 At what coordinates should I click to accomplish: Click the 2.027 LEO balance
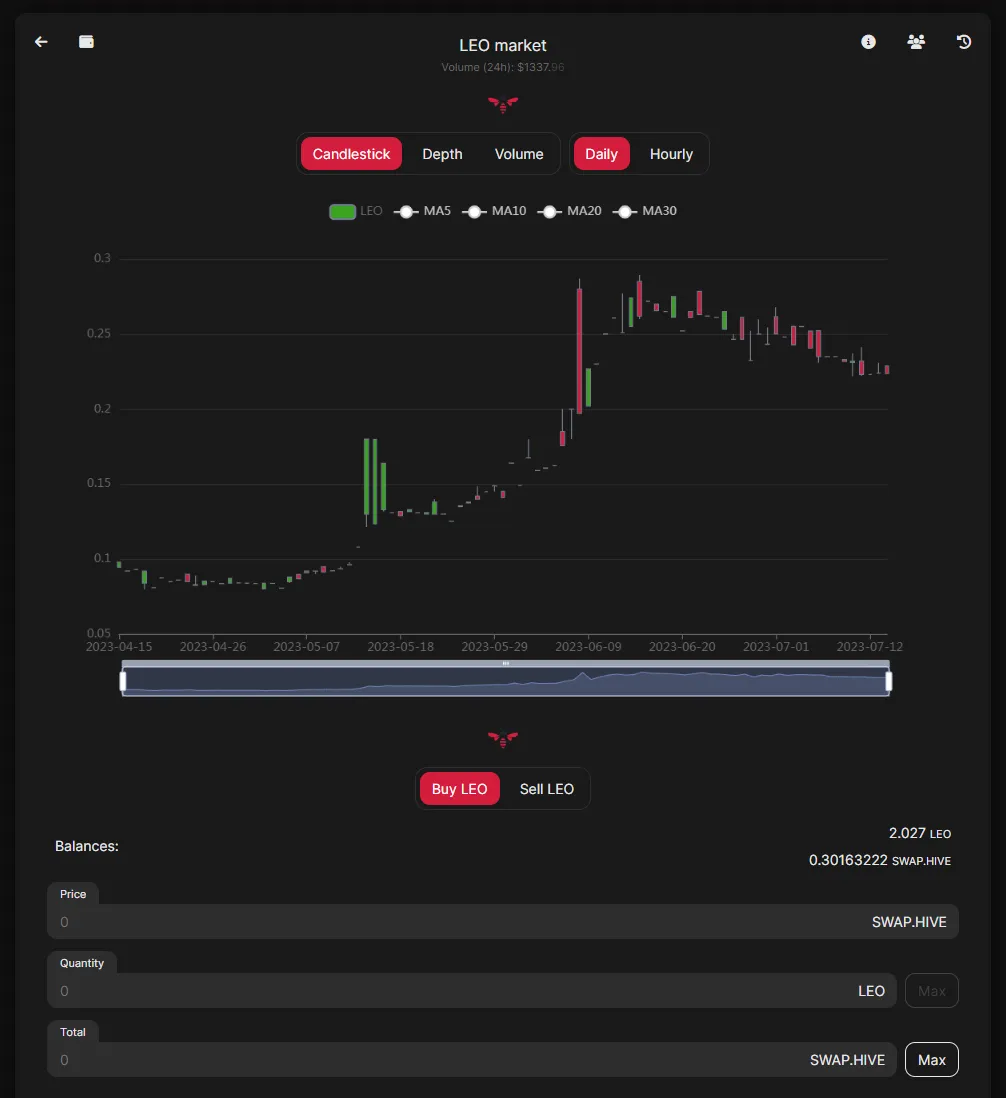[x=919, y=833]
